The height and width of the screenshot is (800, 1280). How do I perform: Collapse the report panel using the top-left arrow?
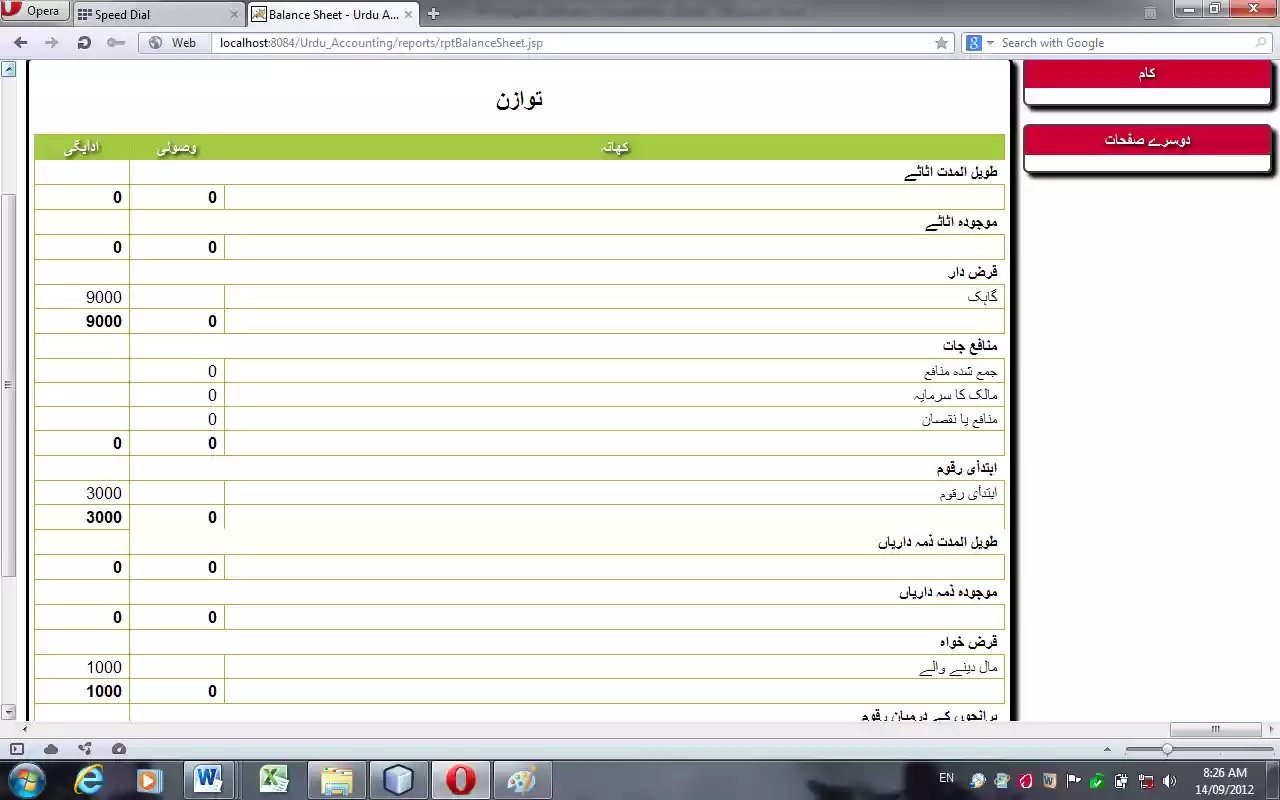(x=9, y=68)
